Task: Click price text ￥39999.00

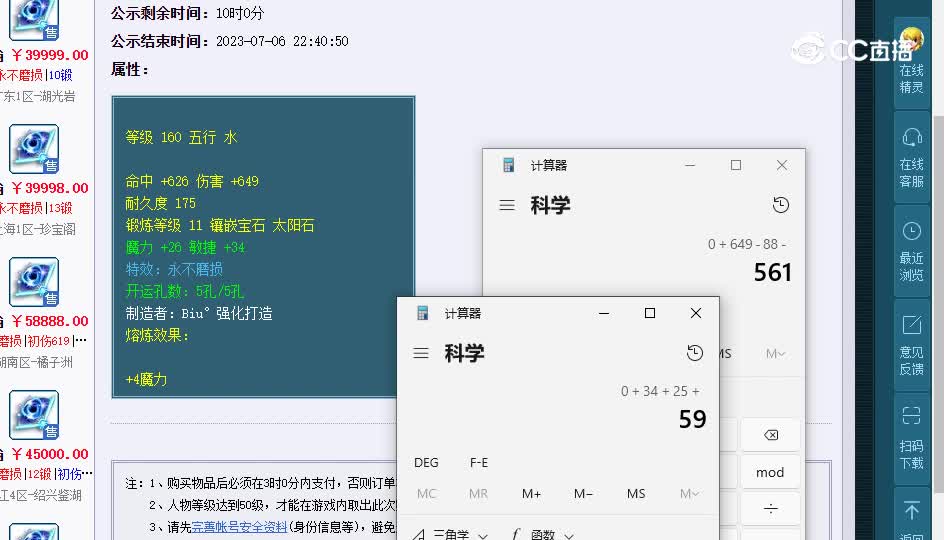Action: pyautogui.click(x=50, y=55)
